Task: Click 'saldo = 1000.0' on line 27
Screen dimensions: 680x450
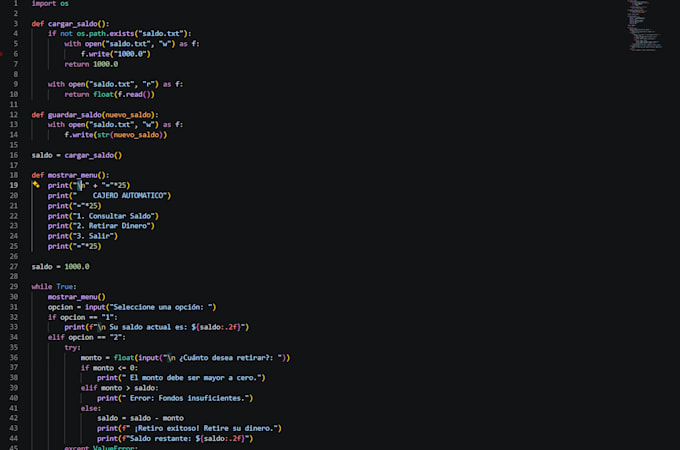Action: 60,267
